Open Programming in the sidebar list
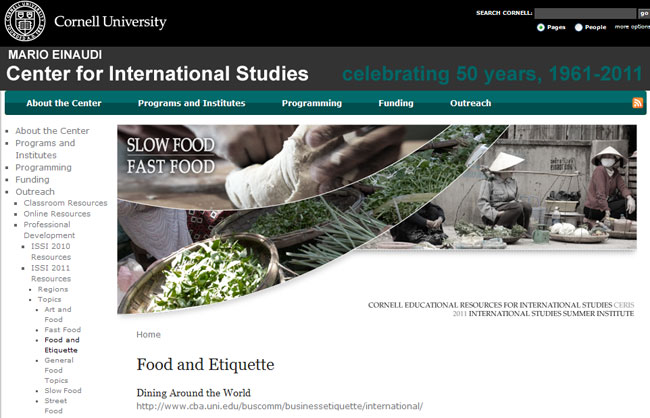The height and width of the screenshot is (418, 650). point(44,168)
